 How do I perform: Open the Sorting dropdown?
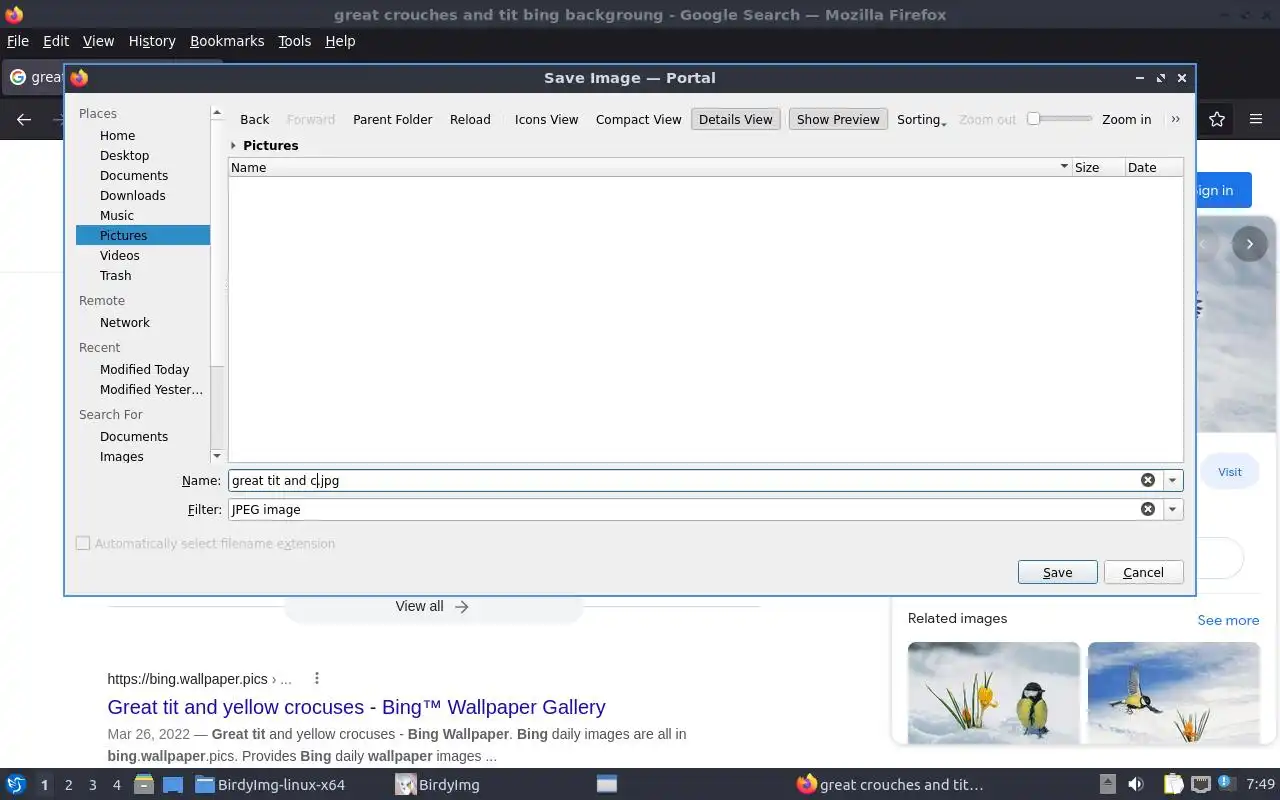(921, 119)
